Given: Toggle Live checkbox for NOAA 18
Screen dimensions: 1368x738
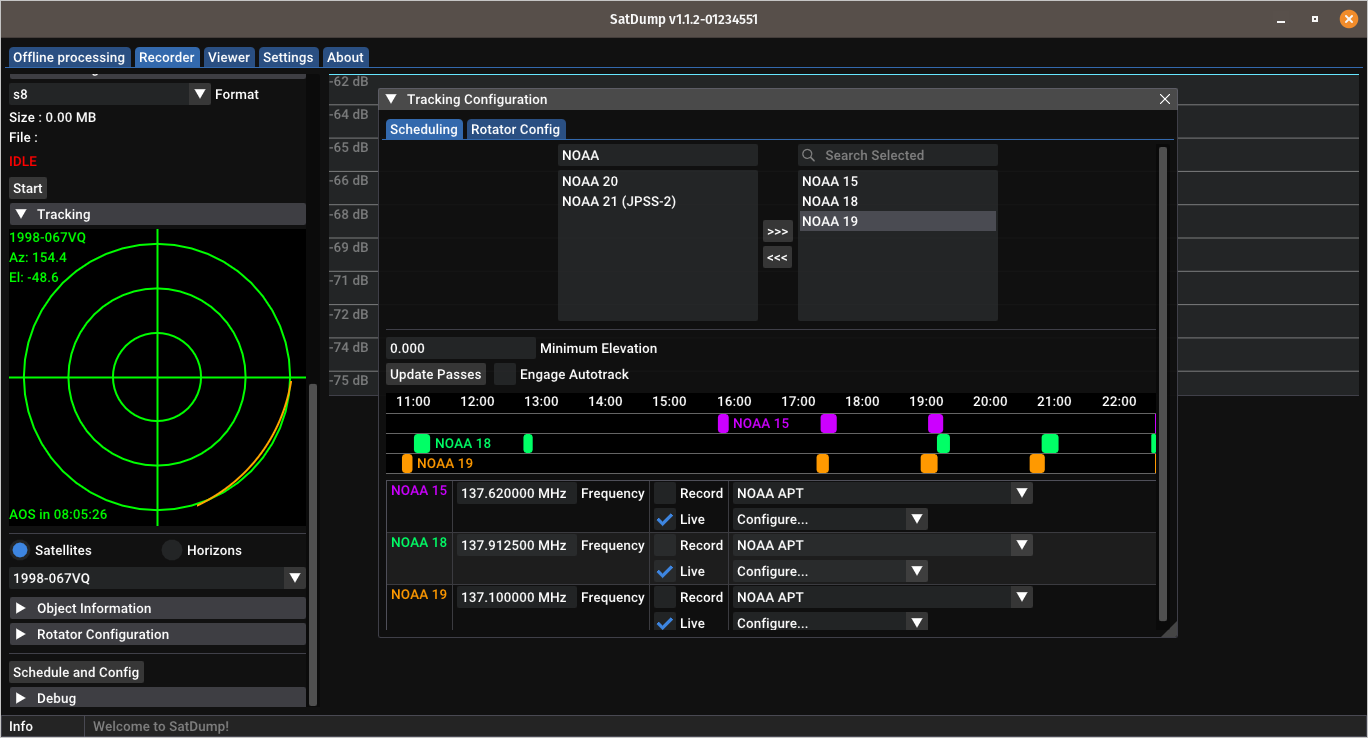Looking at the screenshot, I should [665, 571].
